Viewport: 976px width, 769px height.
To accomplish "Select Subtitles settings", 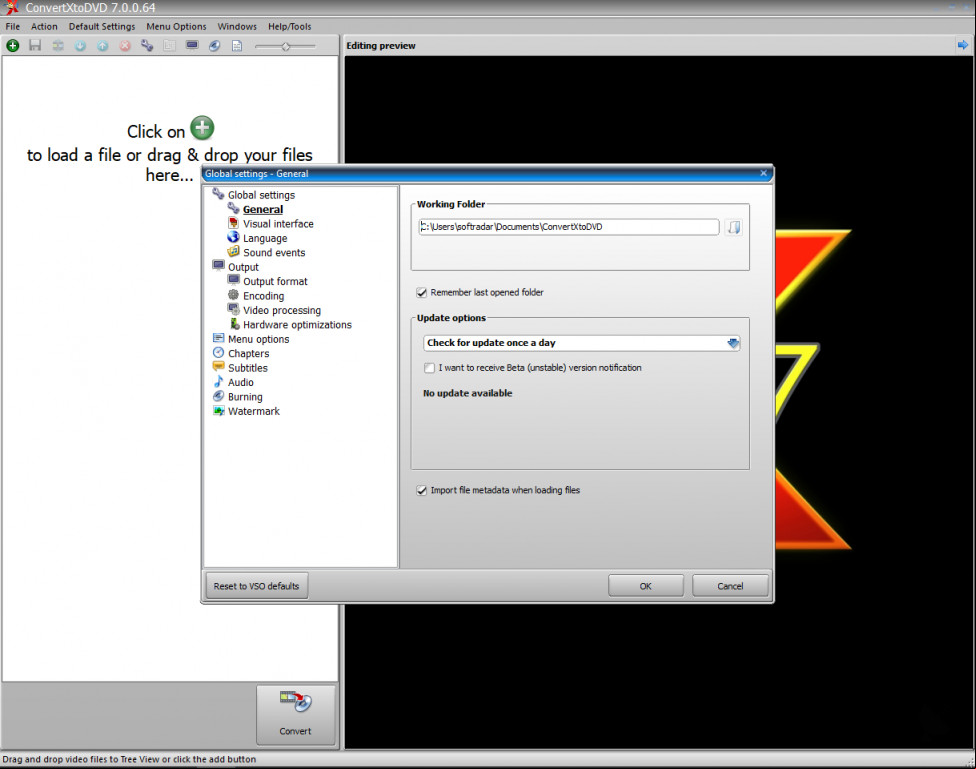I will [248, 367].
